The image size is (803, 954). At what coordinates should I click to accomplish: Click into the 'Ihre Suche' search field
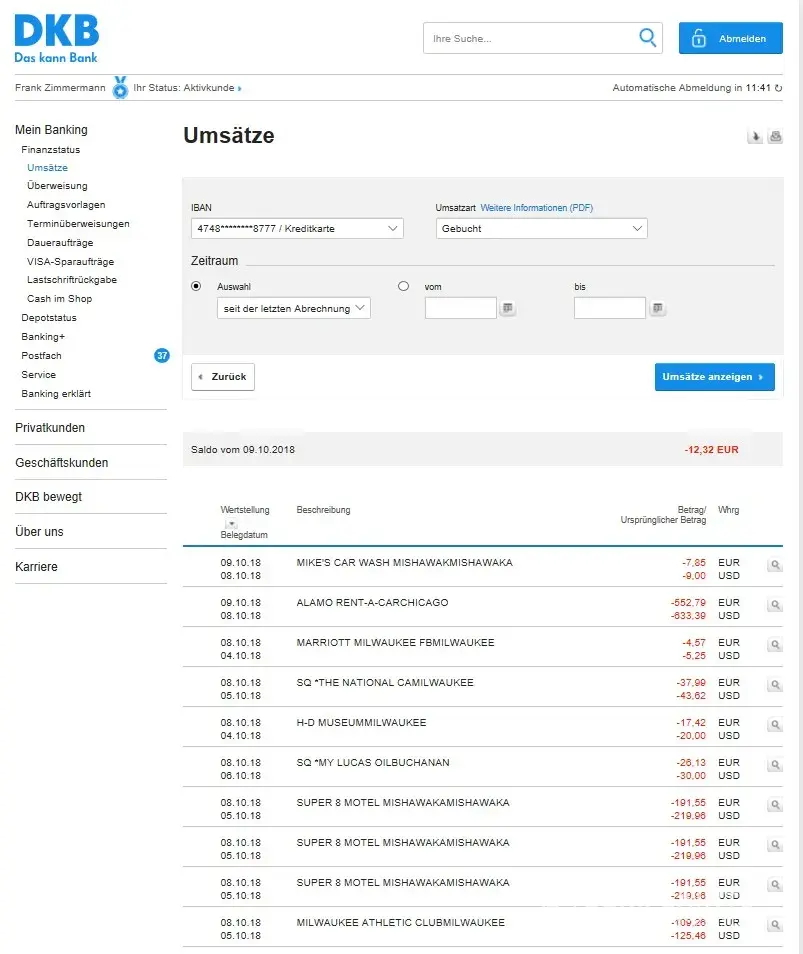click(x=530, y=39)
